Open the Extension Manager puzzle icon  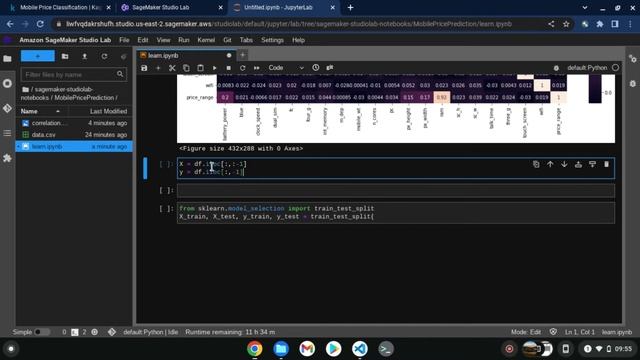pos(7,158)
